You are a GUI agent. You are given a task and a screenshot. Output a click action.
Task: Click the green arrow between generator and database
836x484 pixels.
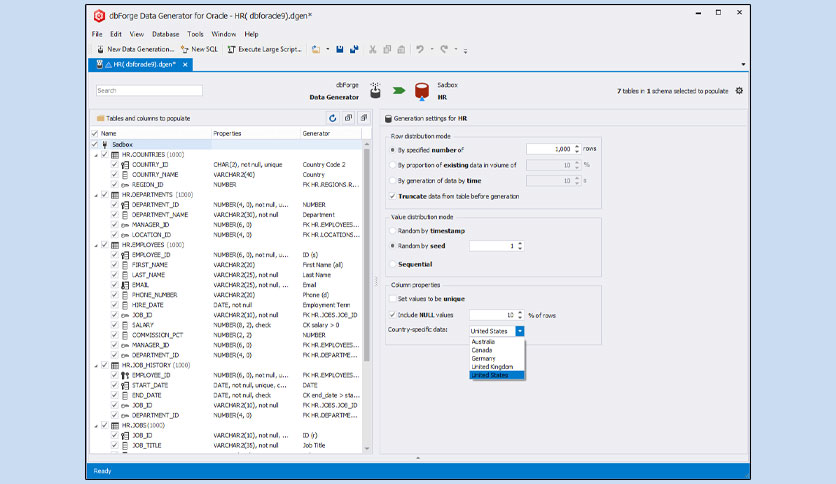tap(399, 91)
